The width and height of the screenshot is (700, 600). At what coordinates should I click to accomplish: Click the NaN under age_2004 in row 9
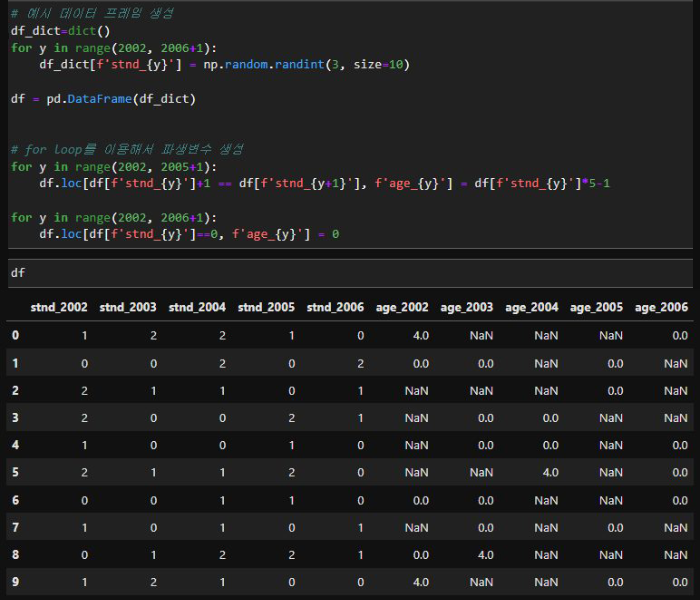pyautogui.click(x=546, y=582)
